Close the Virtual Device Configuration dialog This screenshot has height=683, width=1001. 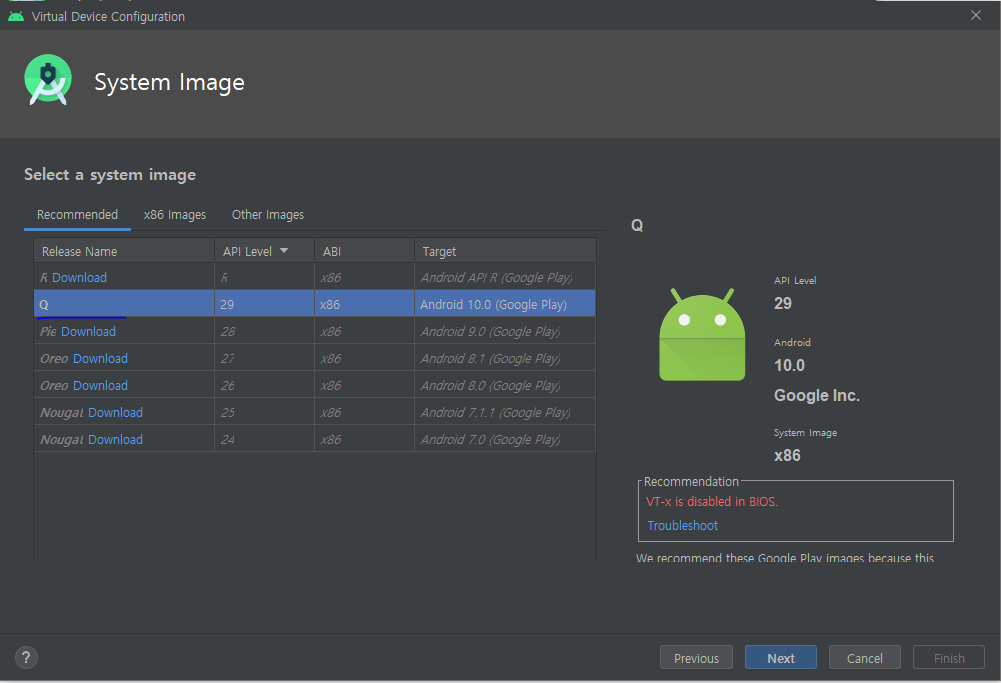click(975, 15)
